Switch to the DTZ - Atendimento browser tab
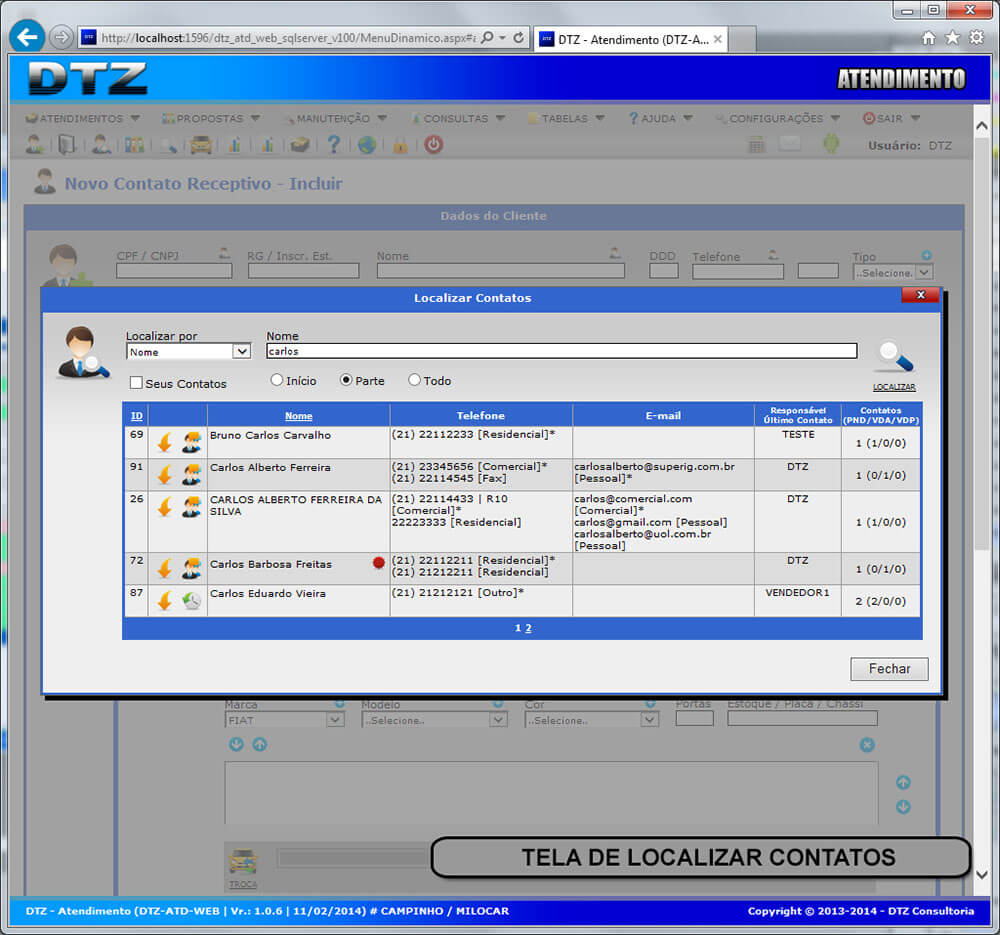 [x=630, y=40]
